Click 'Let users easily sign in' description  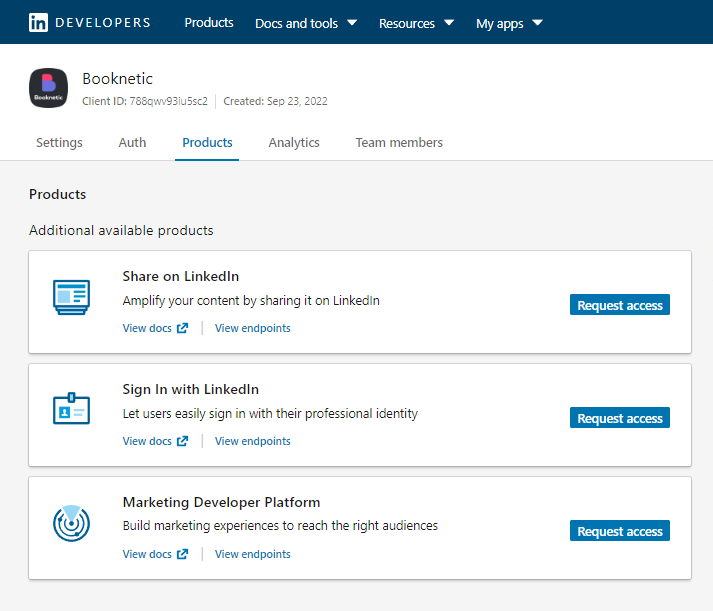coord(270,414)
